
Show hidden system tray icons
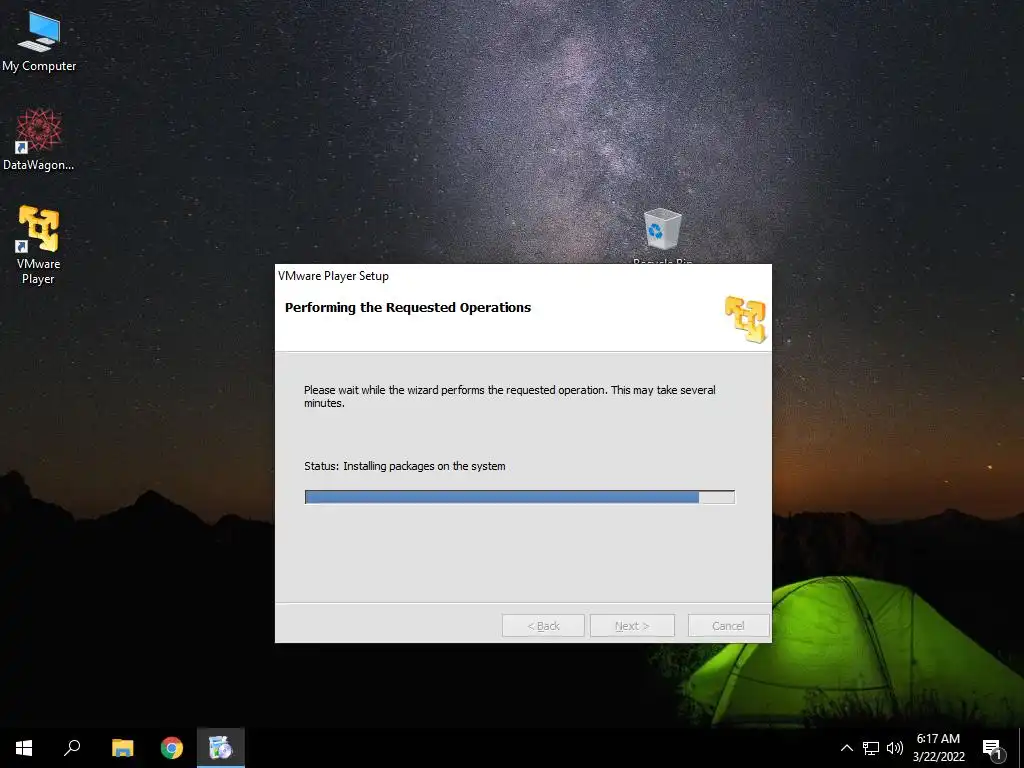point(846,748)
